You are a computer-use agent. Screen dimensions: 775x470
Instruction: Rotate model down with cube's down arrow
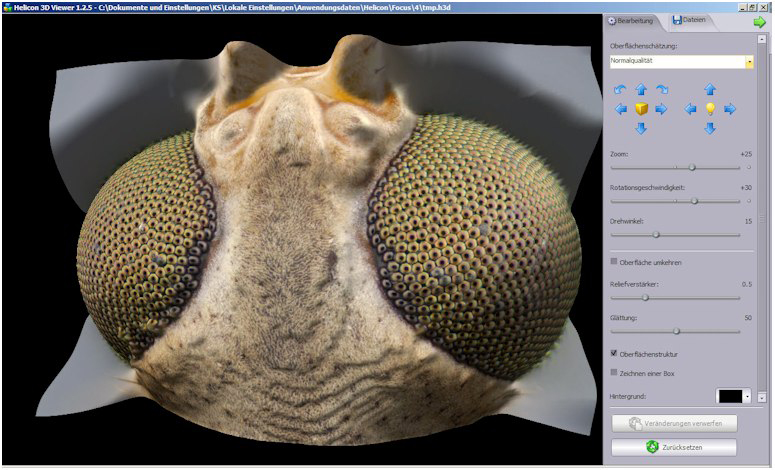[641, 128]
